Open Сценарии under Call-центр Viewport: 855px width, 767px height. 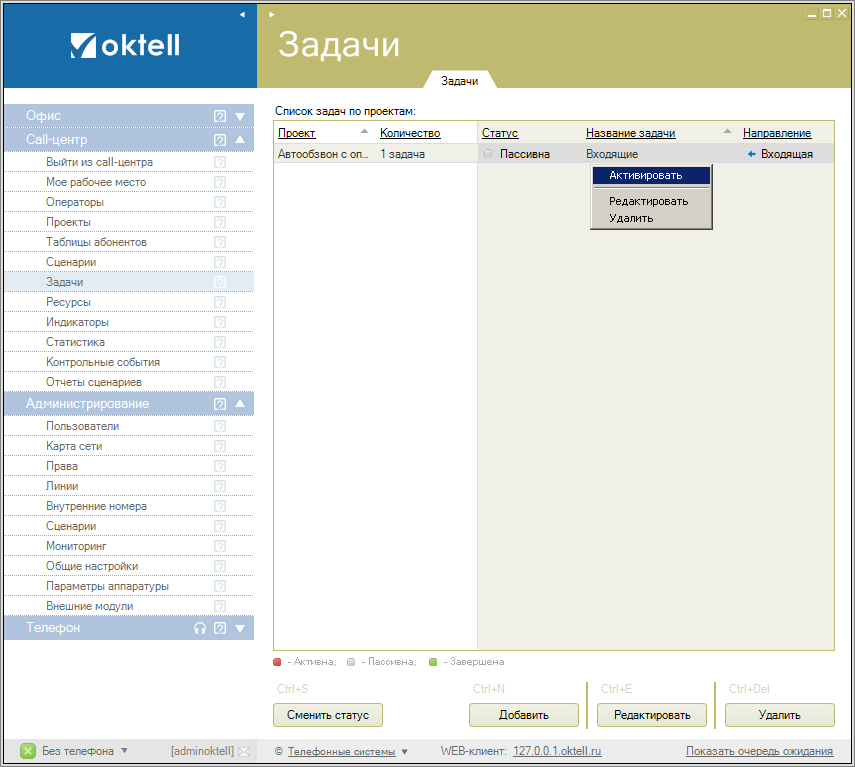71,262
